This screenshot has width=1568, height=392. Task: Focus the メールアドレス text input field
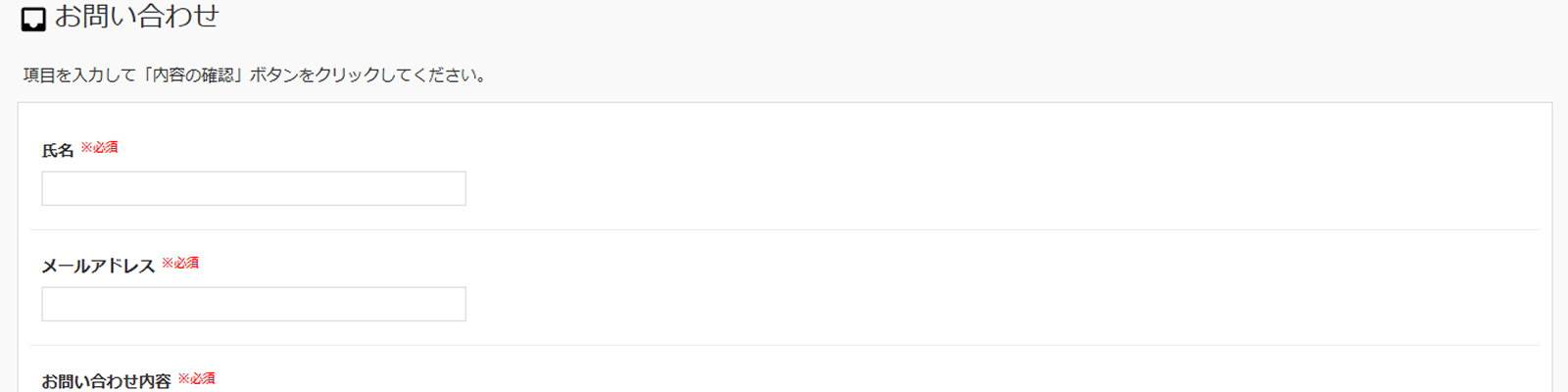click(x=254, y=304)
